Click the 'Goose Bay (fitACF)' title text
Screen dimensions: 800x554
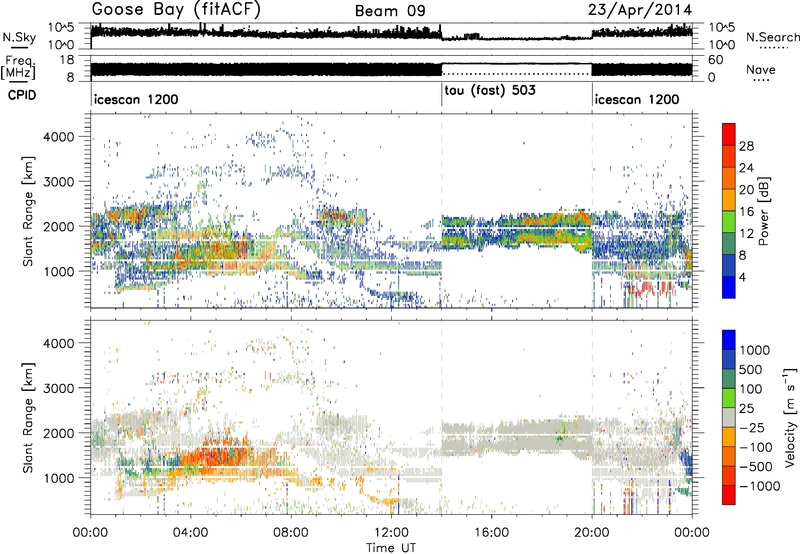[176, 10]
